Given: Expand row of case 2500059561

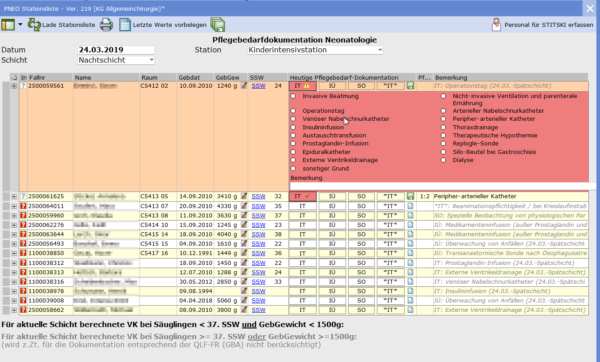Looking at the screenshot, I should (14, 86).
